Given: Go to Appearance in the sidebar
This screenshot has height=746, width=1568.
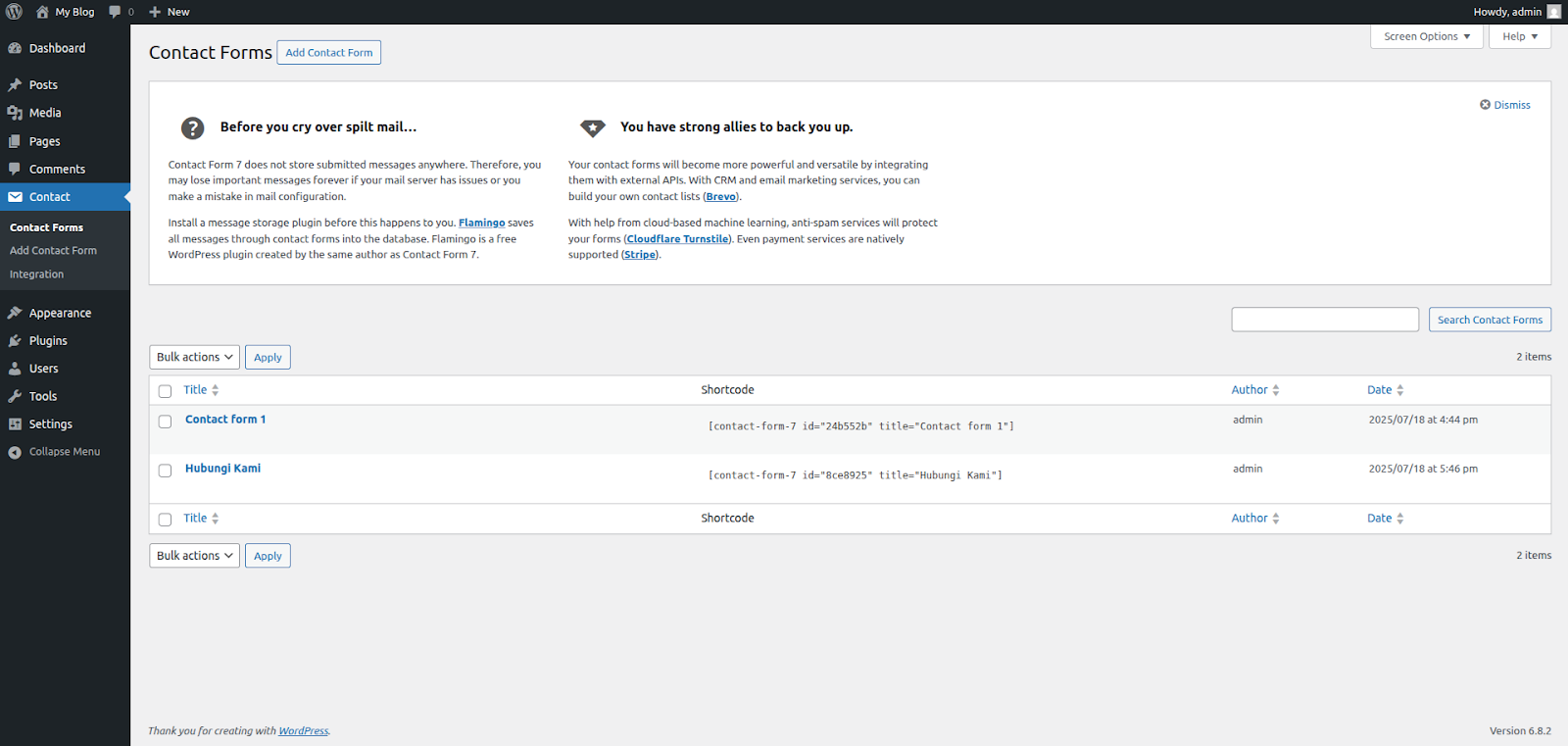Looking at the screenshot, I should pos(60,313).
